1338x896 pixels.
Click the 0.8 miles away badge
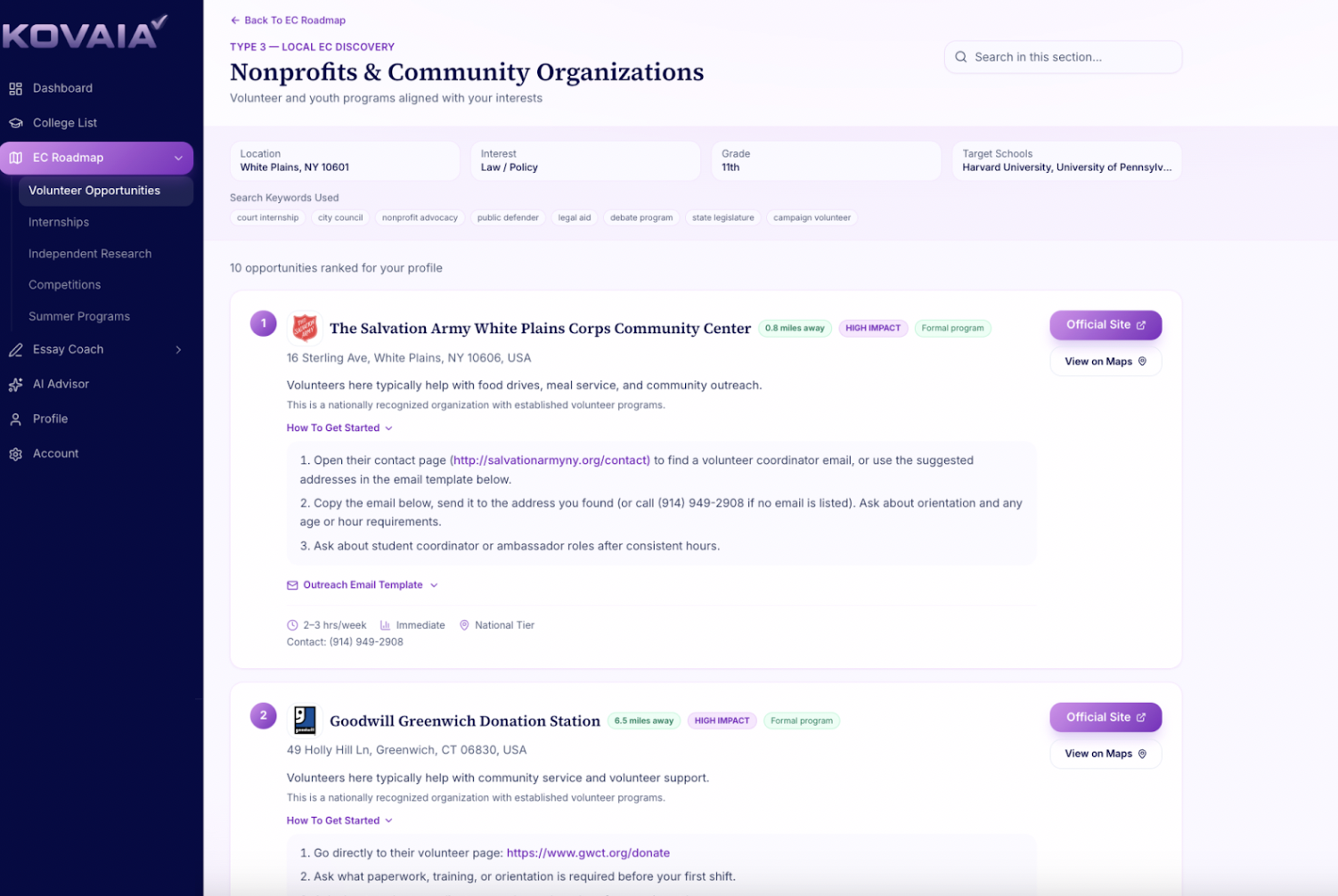[x=795, y=329]
